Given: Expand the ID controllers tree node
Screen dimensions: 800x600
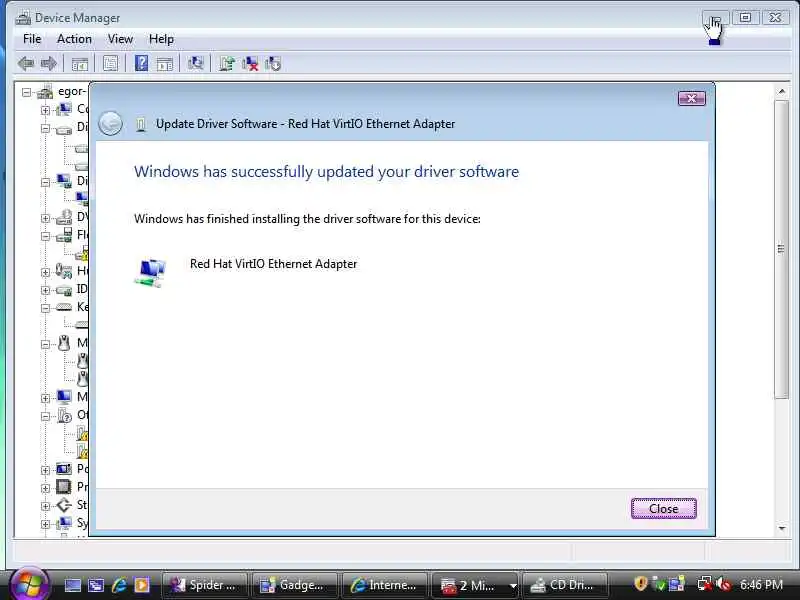Looking at the screenshot, I should 45,290.
